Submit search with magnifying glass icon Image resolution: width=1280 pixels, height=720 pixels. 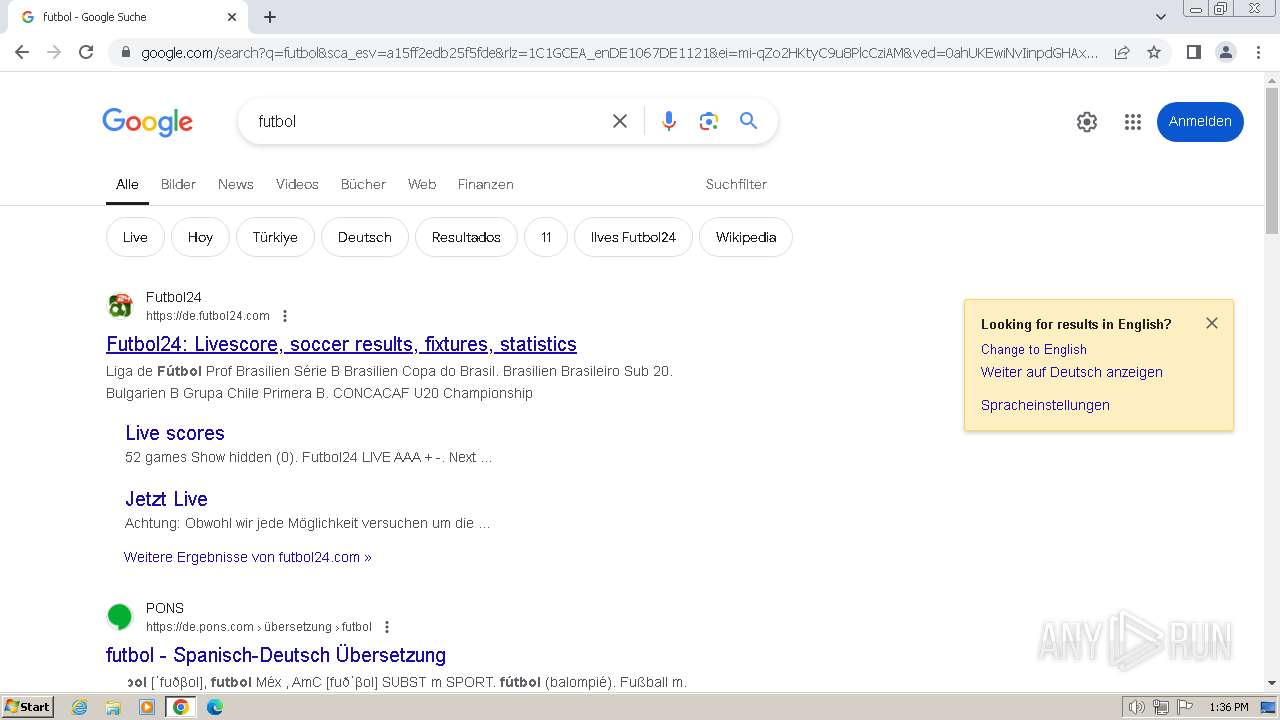[748, 121]
